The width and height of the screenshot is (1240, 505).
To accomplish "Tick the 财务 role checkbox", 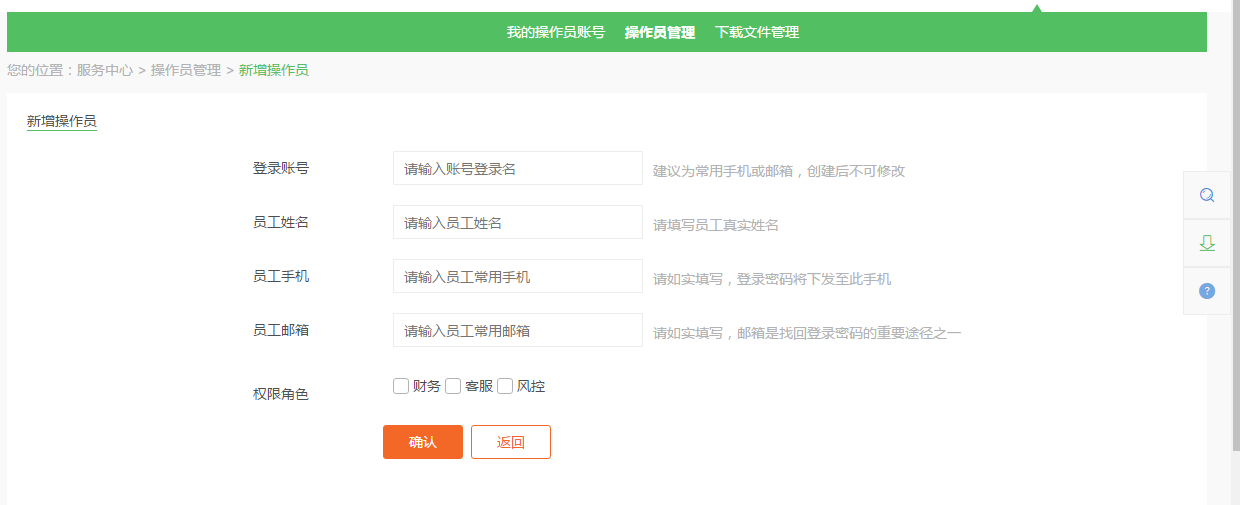I will coord(401,386).
